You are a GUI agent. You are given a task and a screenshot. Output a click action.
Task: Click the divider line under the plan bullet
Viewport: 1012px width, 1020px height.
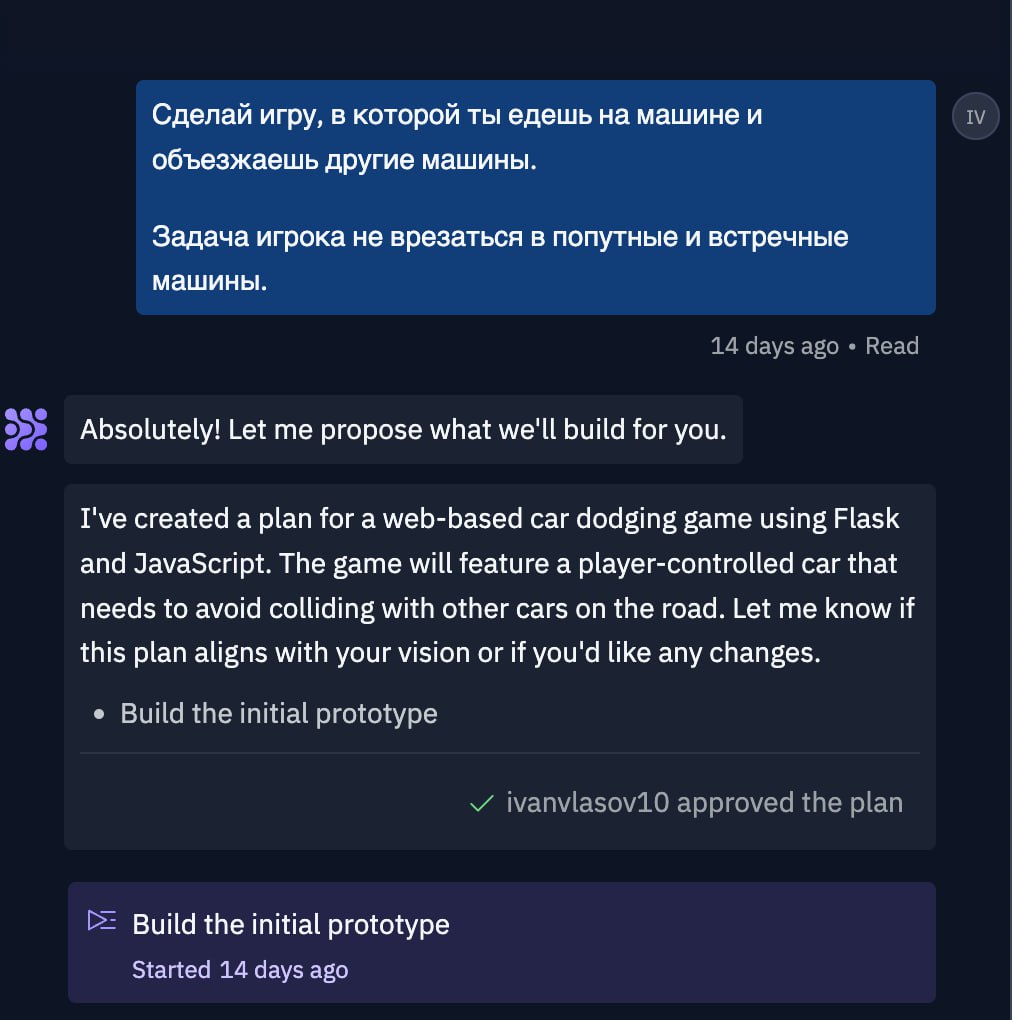pyautogui.click(x=499, y=753)
